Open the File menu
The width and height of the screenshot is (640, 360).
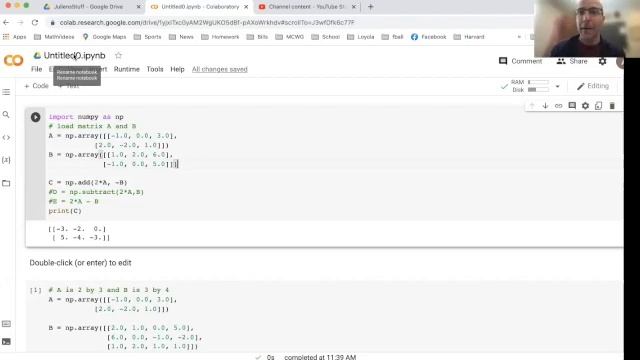37,69
